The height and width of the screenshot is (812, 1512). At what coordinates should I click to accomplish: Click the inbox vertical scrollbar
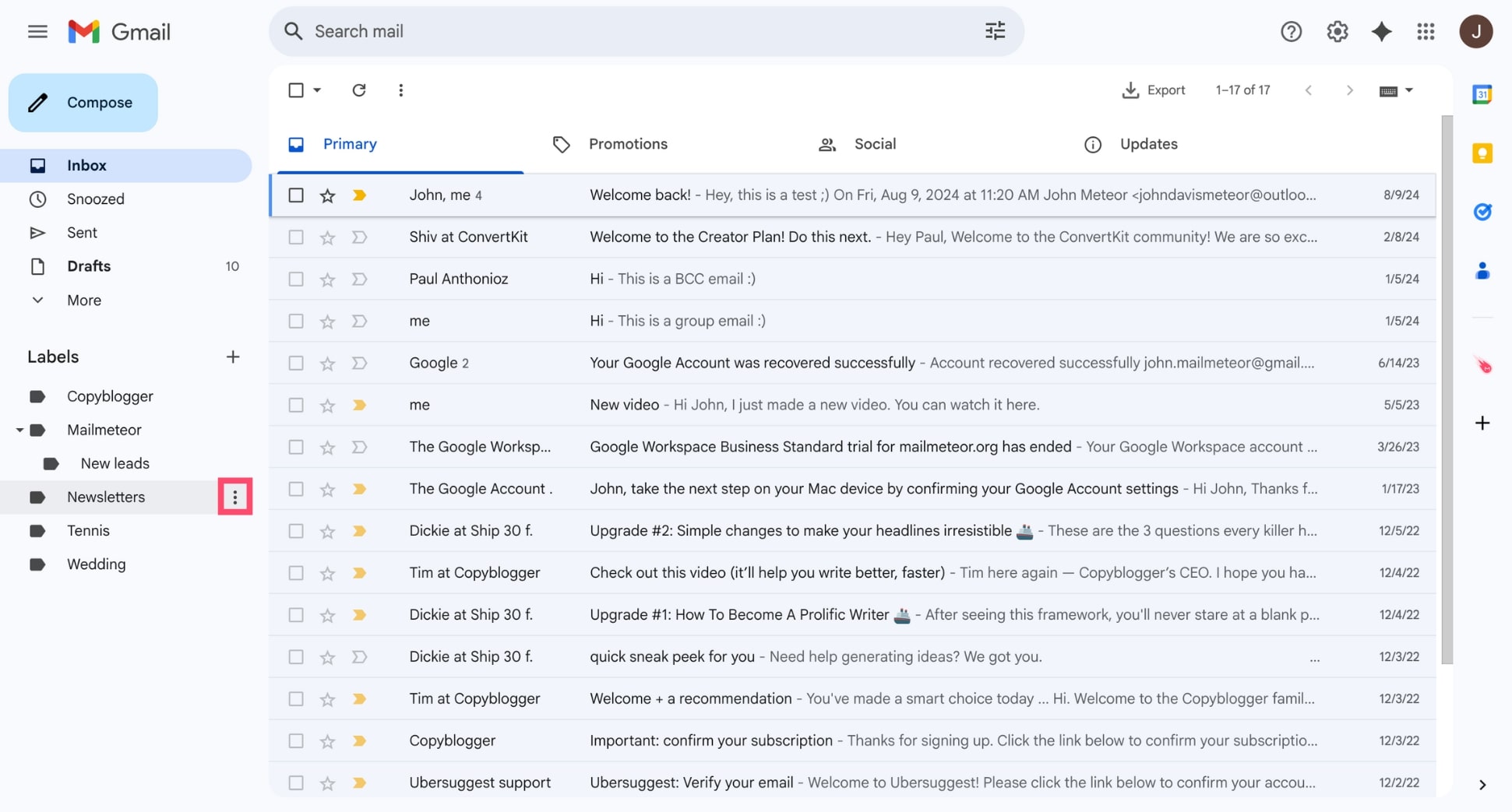click(1447, 389)
